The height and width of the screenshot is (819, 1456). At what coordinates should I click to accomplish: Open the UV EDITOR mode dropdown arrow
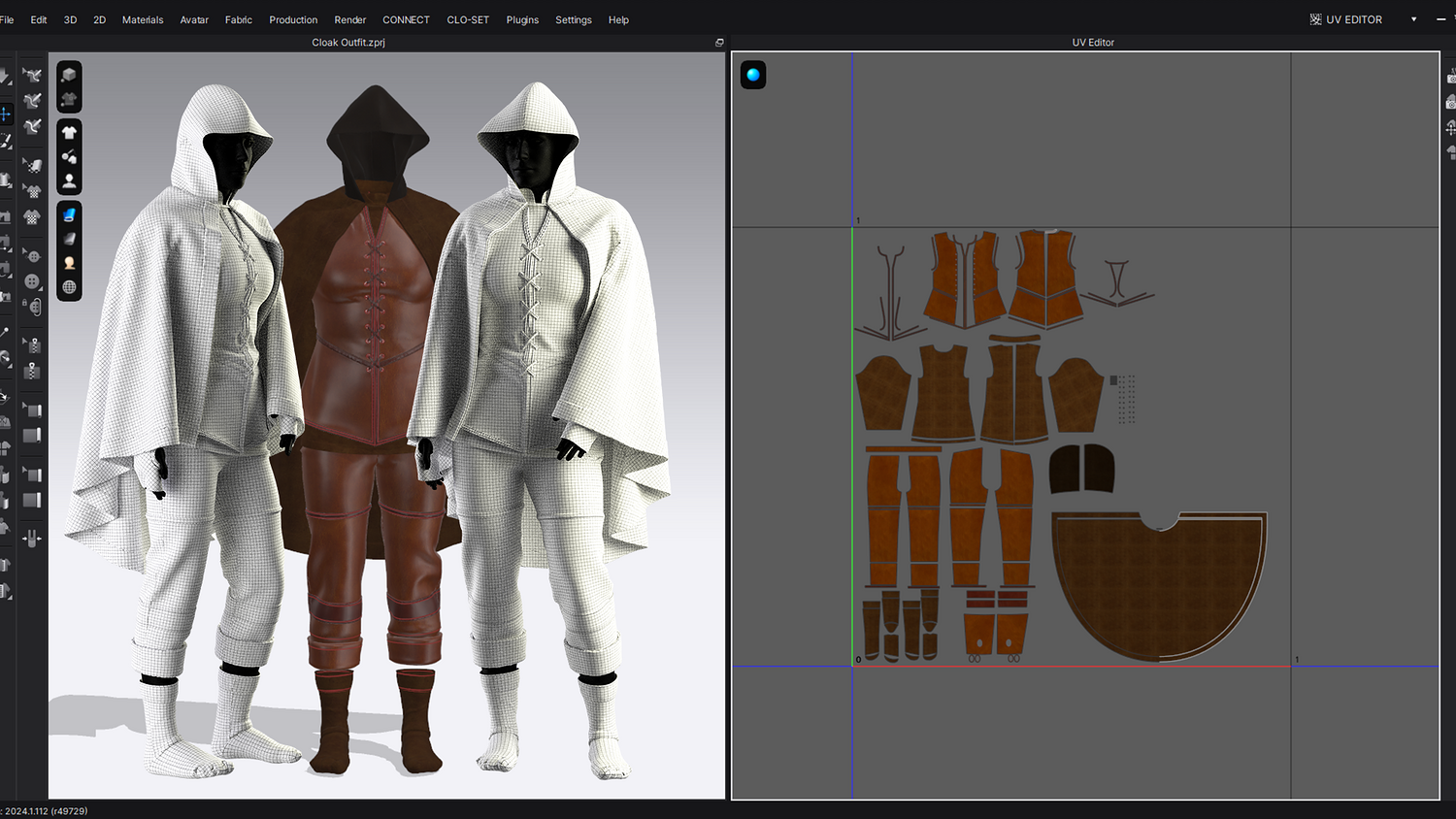coord(1413,19)
